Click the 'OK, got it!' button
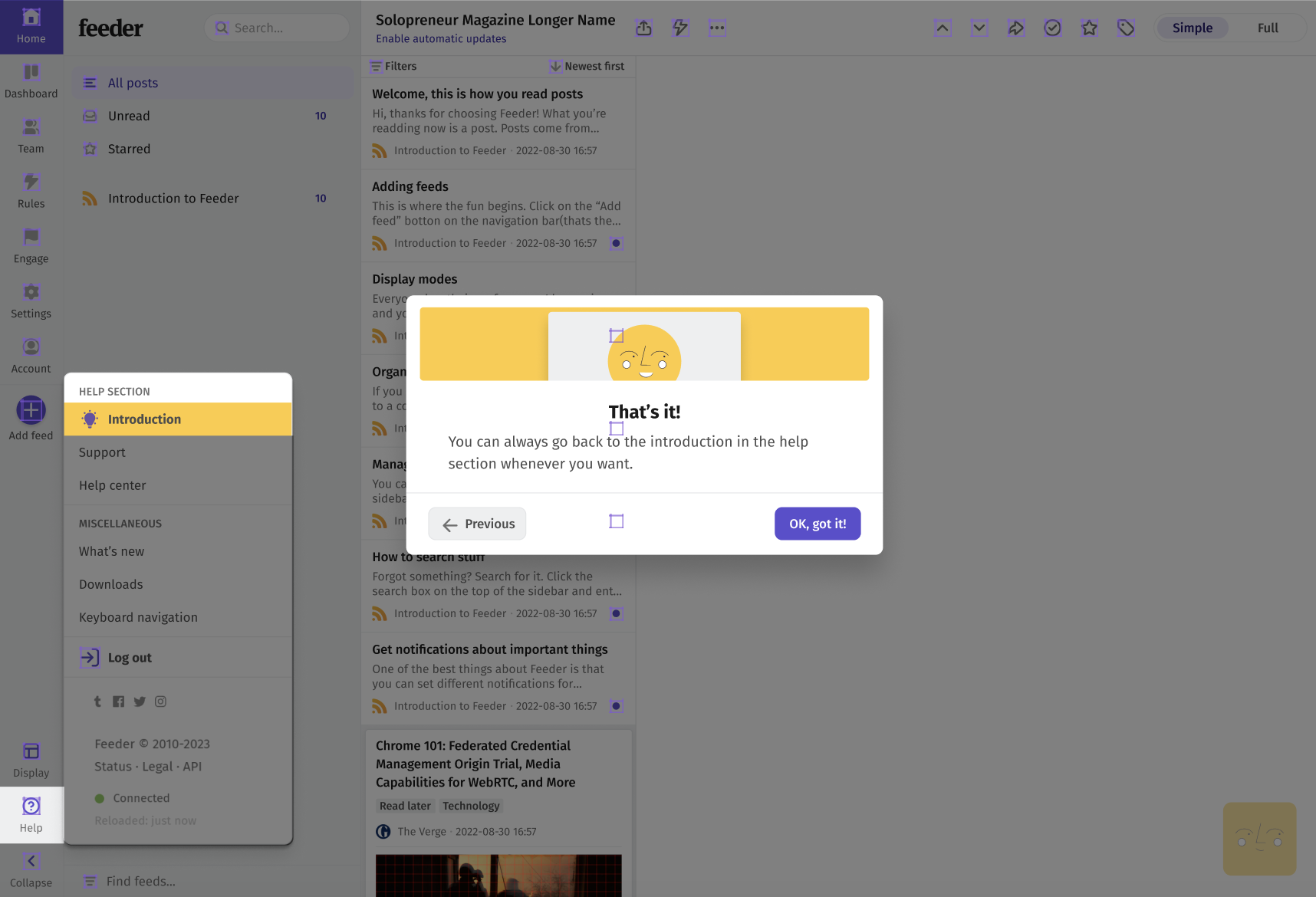This screenshot has width=1316, height=897. click(818, 524)
